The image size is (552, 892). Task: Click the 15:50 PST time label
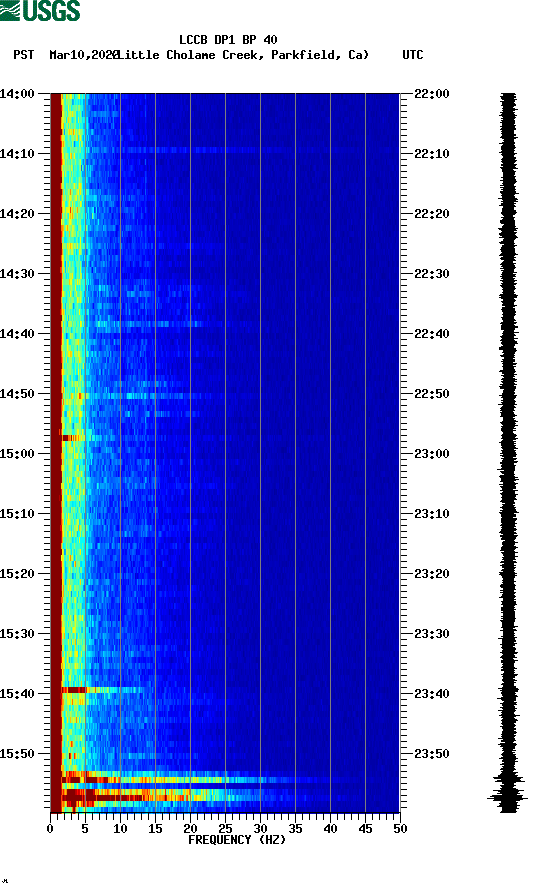(17, 754)
